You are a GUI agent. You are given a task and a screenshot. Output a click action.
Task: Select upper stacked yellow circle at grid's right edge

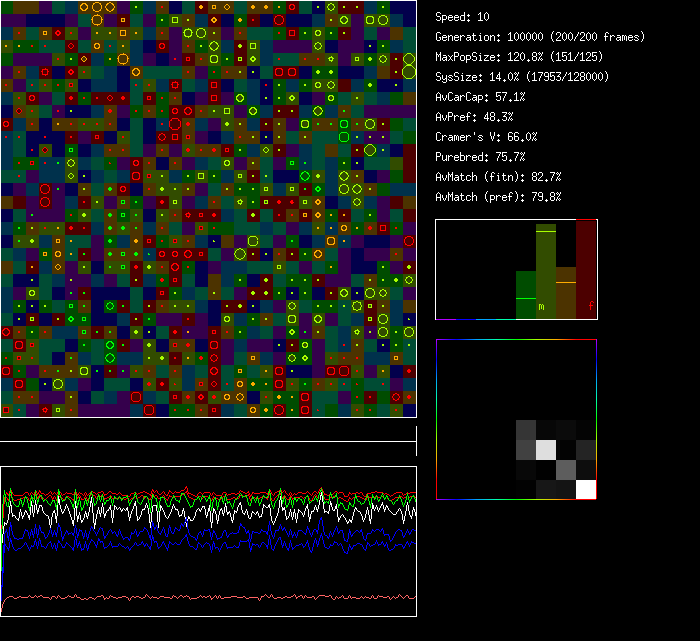coord(408,59)
